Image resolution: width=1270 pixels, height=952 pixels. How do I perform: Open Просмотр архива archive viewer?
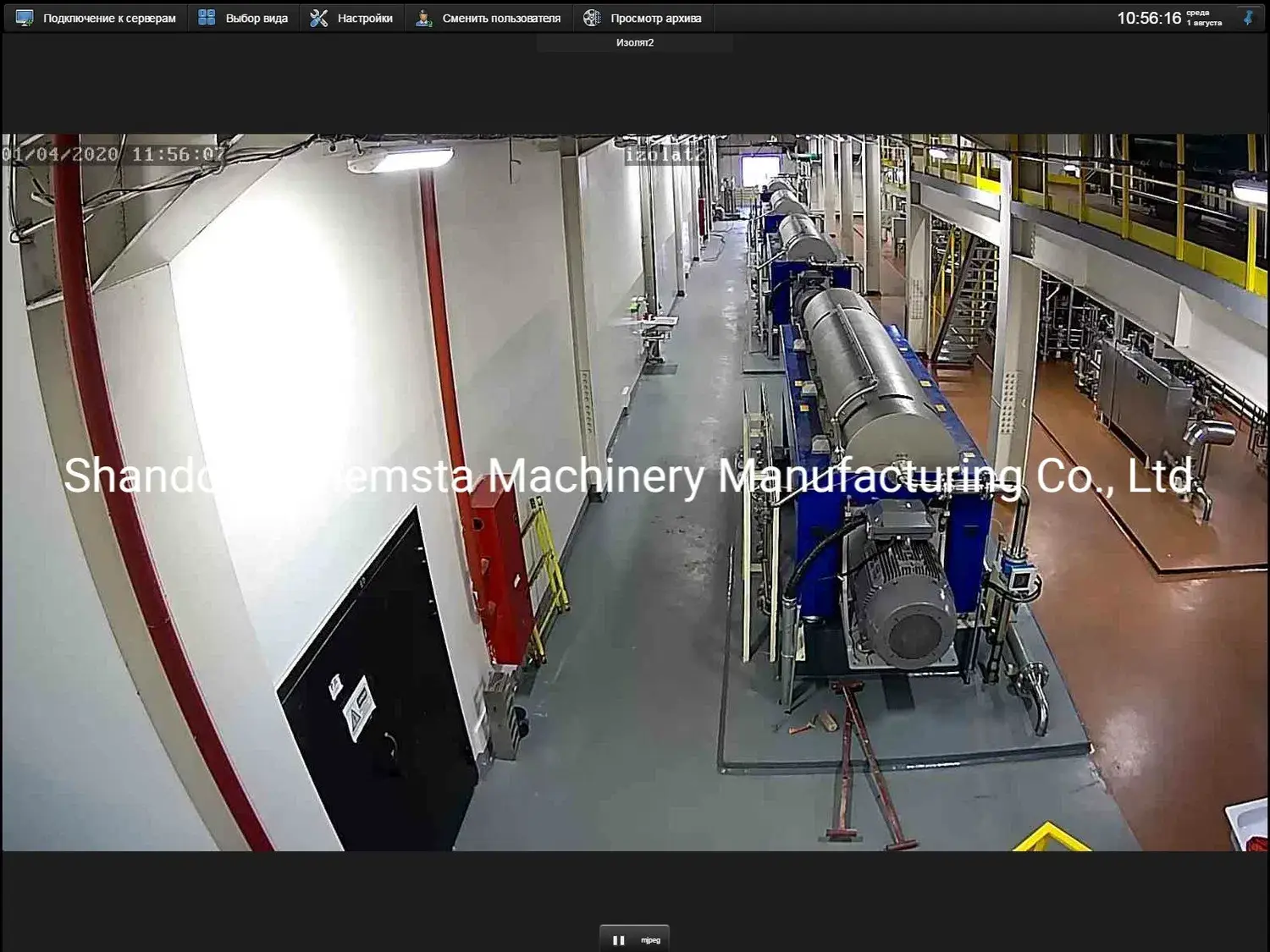[643, 18]
